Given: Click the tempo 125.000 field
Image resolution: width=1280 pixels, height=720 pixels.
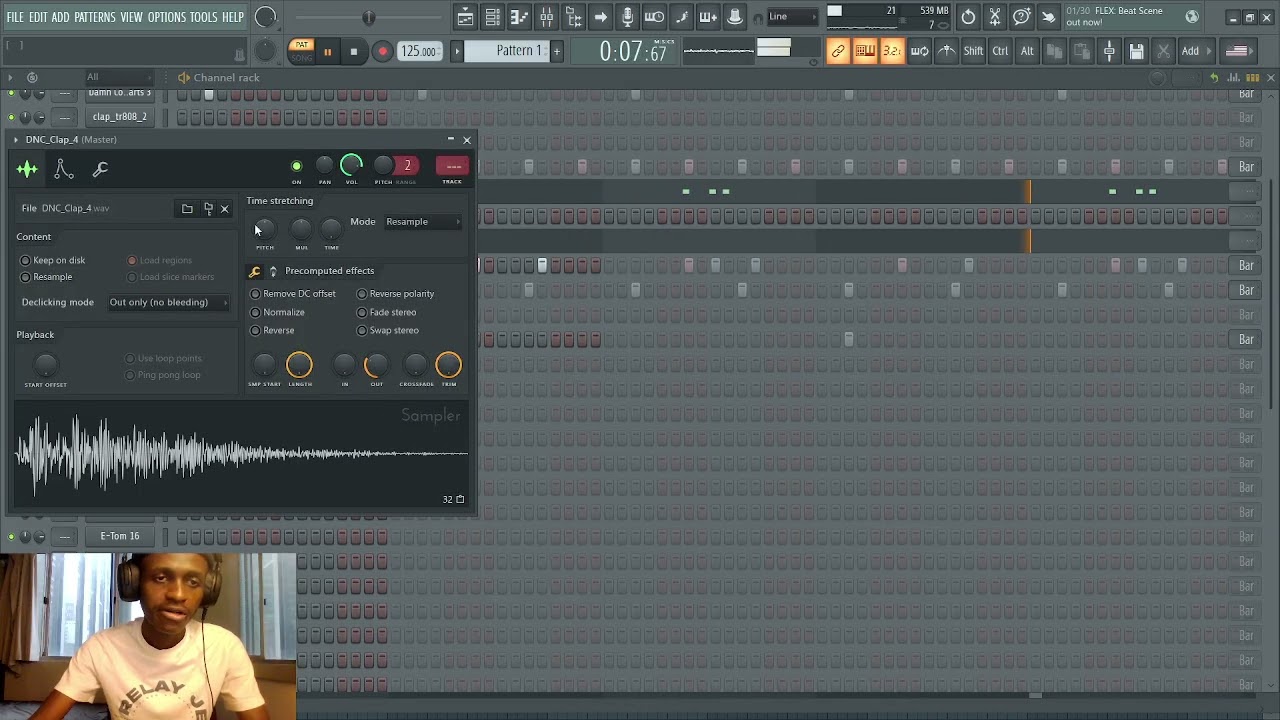Looking at the screenshot, I should [x=419, y=51].
